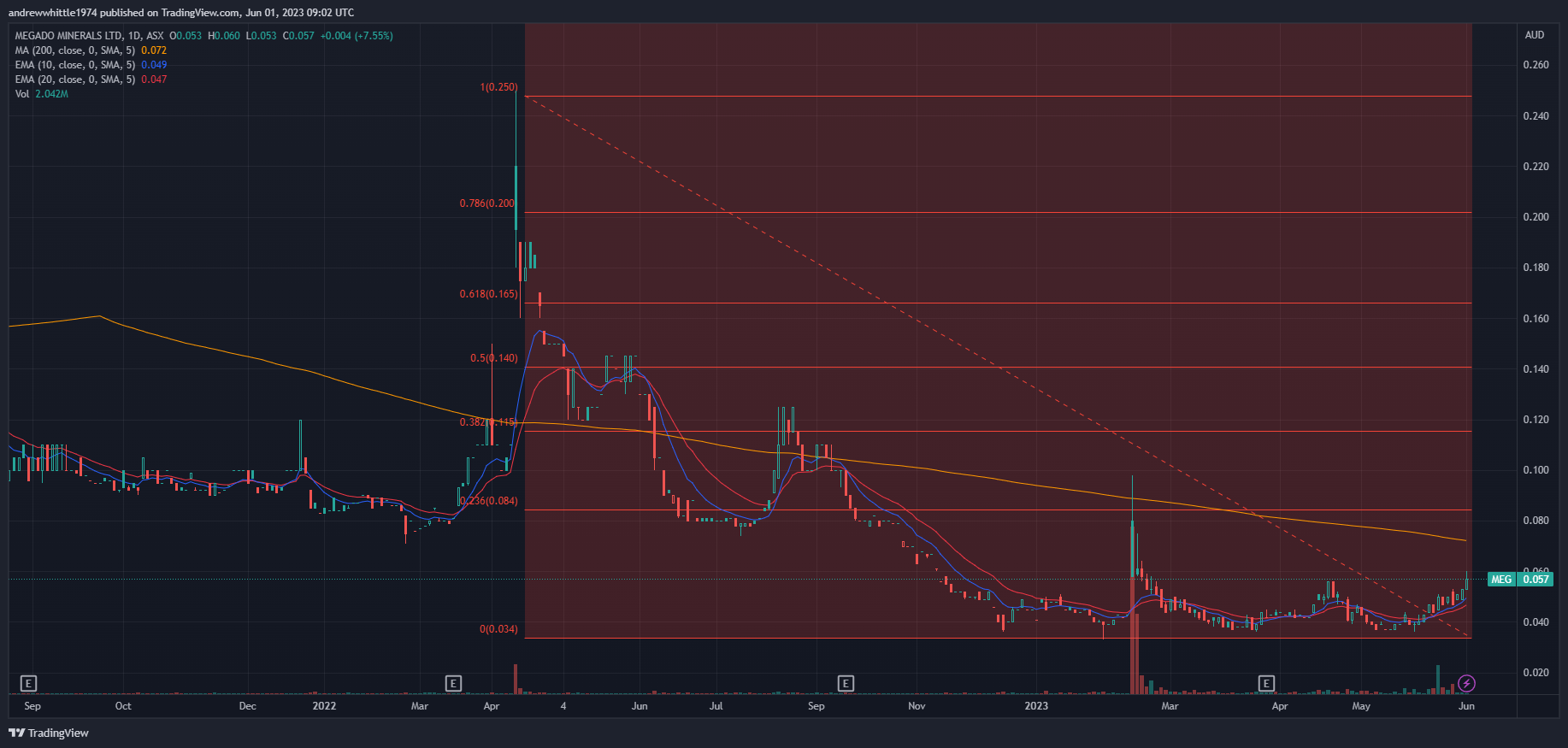Click the +0.004 (+7.55%) change value
This screenshot has height=748, width=1568.
357,36
